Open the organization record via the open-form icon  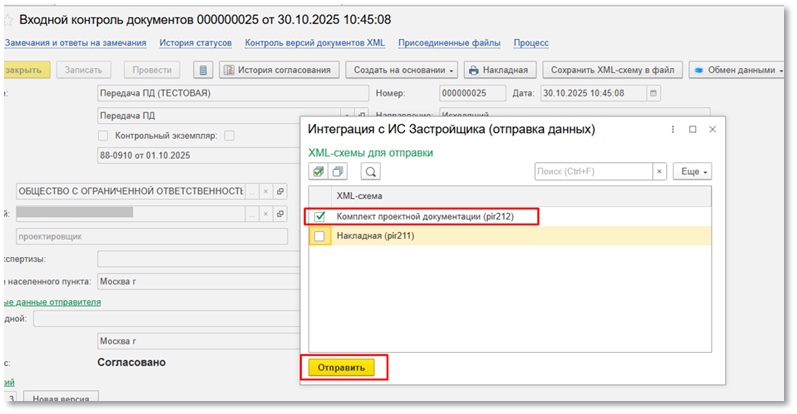coord(281,191)
